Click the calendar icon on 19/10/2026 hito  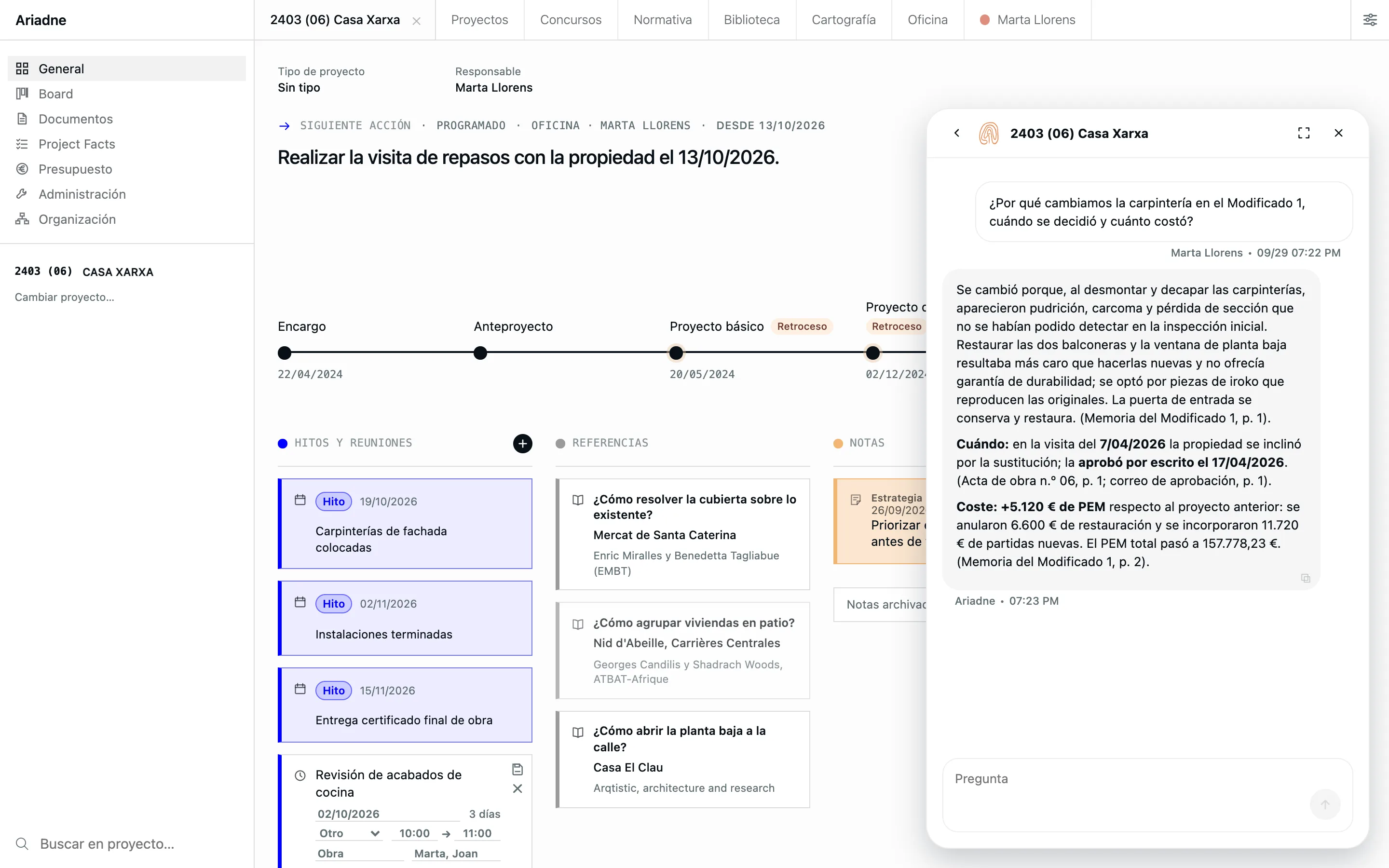300,500
